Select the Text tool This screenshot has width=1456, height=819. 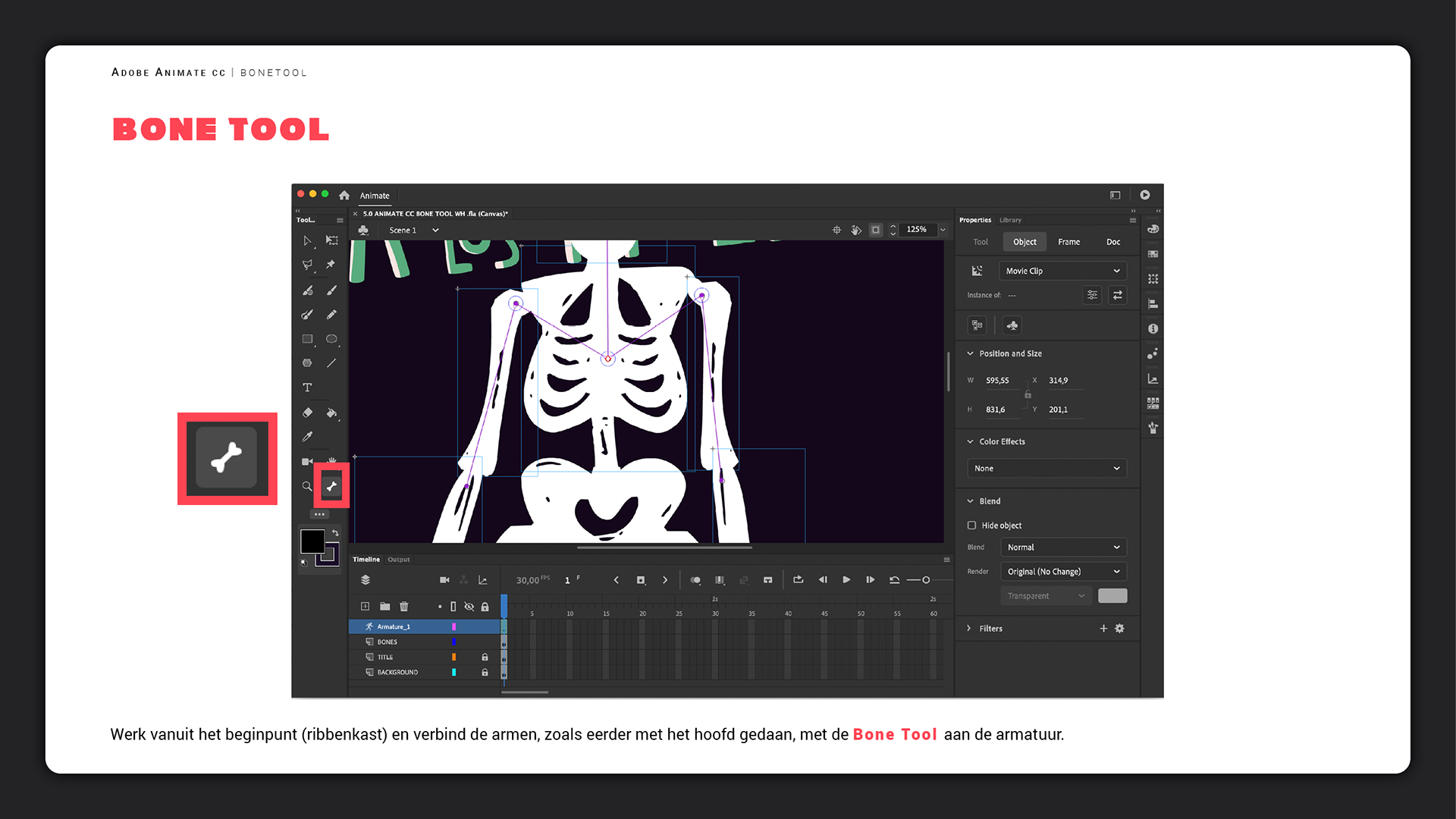(x=307, y=388)
